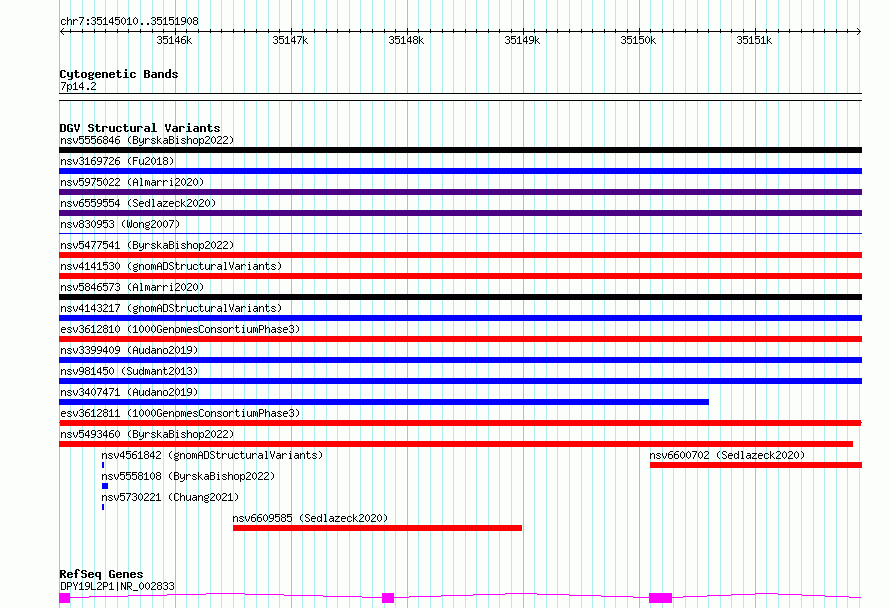Click the red bar under esv3612810
890x608 pixels.
[460, 339]
